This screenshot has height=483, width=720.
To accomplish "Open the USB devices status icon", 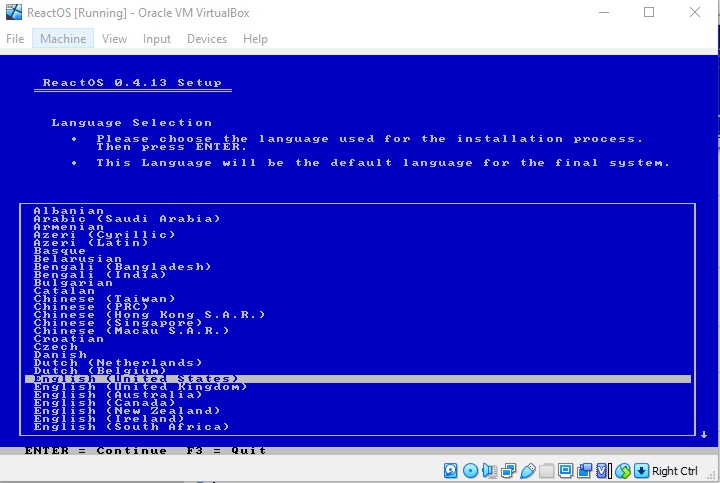I will pos(528,471).
